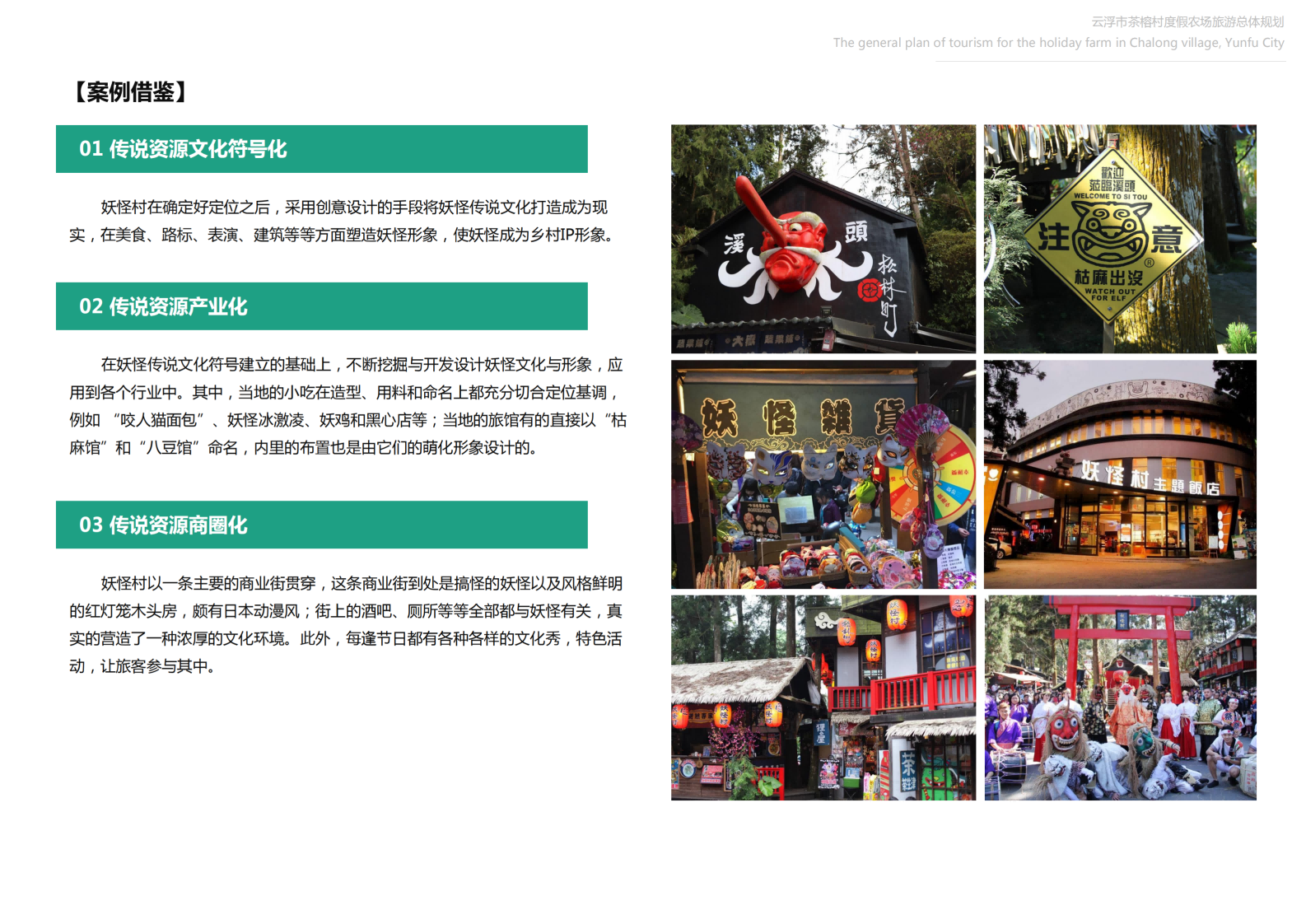Click the paragraph starting 妖怪村在确定好定位之后
The height and width of the screenshot is (924, 1306).
(x=343, y=221)
